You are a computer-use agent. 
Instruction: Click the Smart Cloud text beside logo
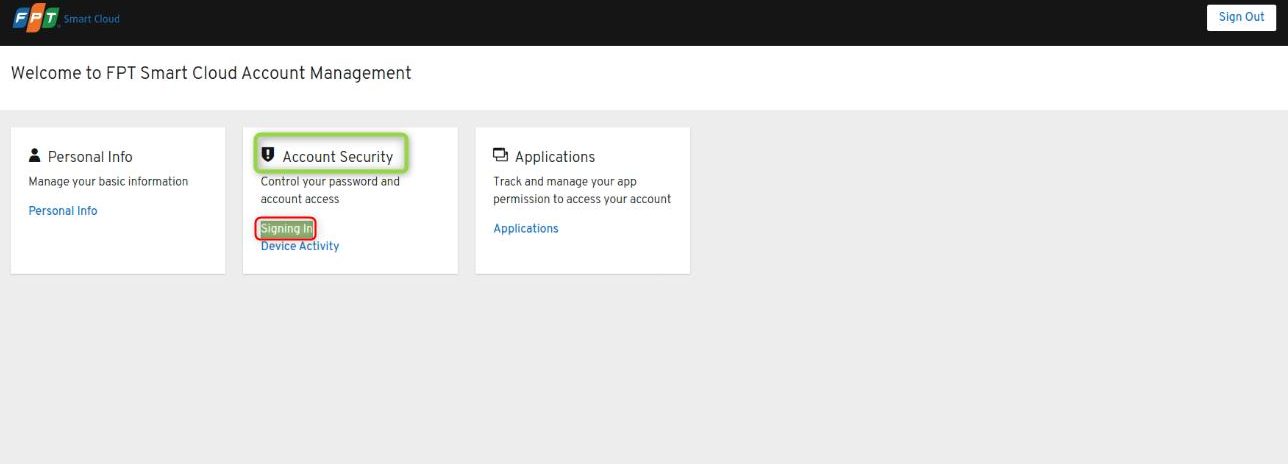click(x=92, y=19)
